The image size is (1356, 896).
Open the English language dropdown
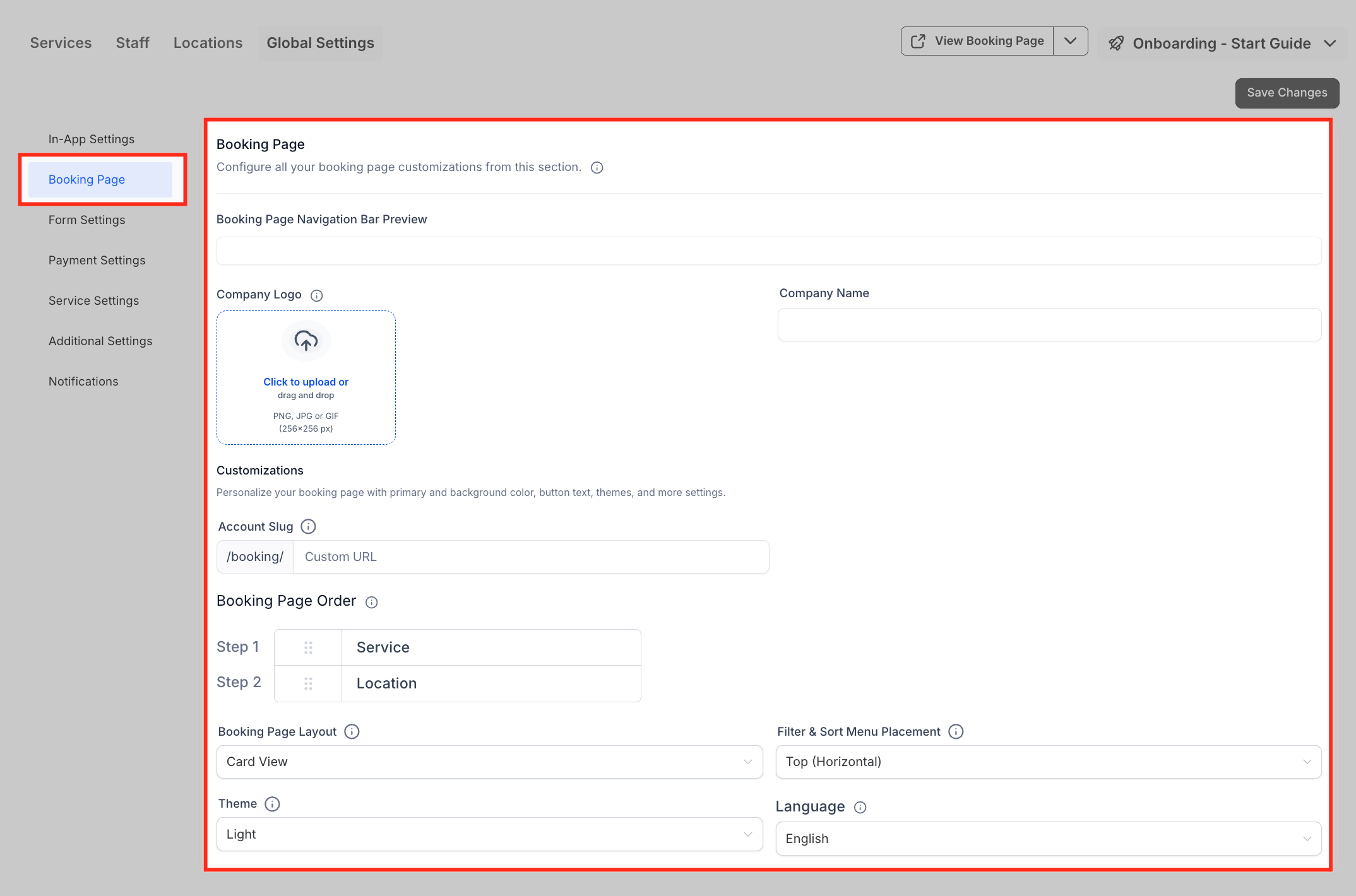(1048, 839)
